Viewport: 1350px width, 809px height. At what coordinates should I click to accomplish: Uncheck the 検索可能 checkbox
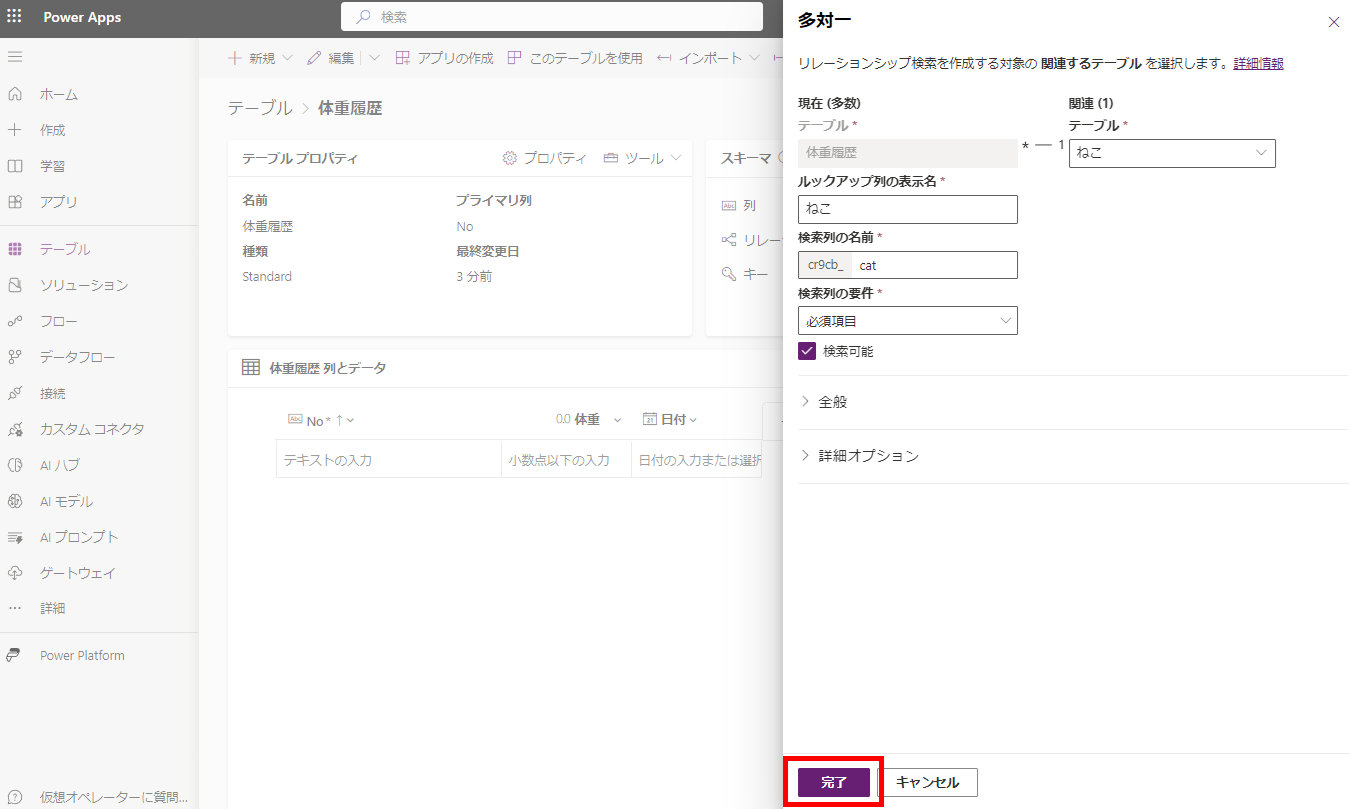pos(807,351)
